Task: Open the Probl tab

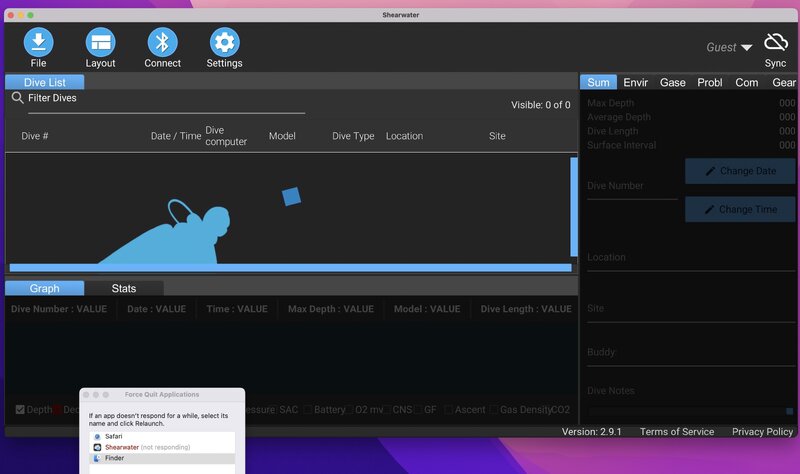Action: pyautogui.click(x=710, y=82)
